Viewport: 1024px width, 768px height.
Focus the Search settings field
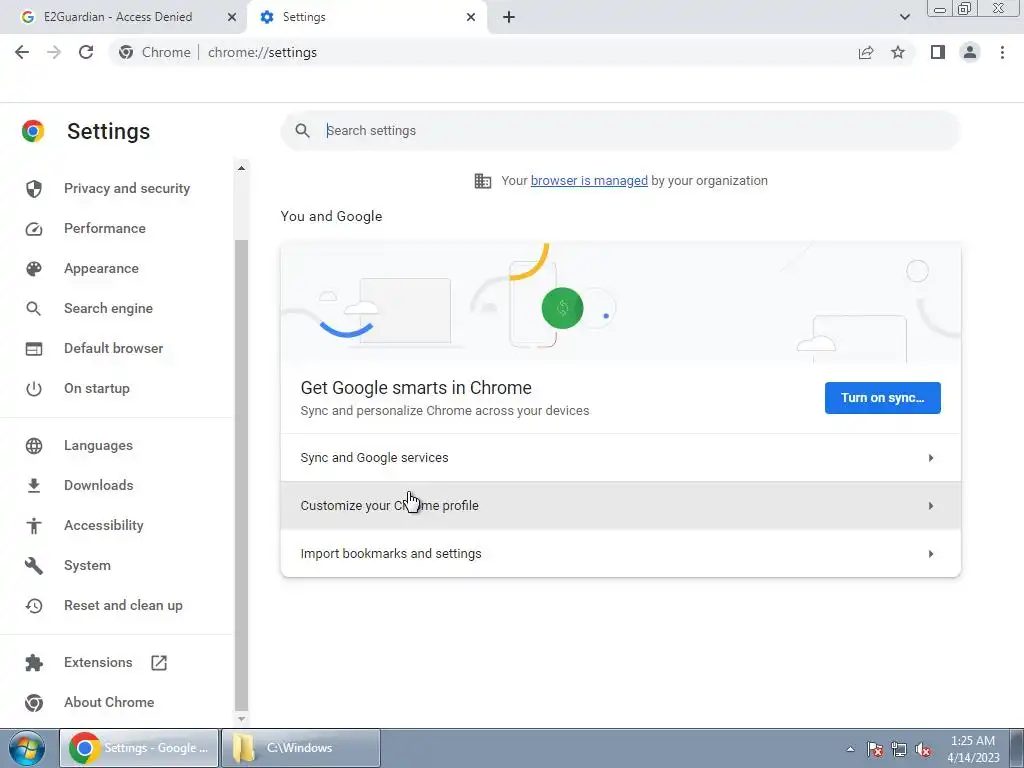pos(620,131)
